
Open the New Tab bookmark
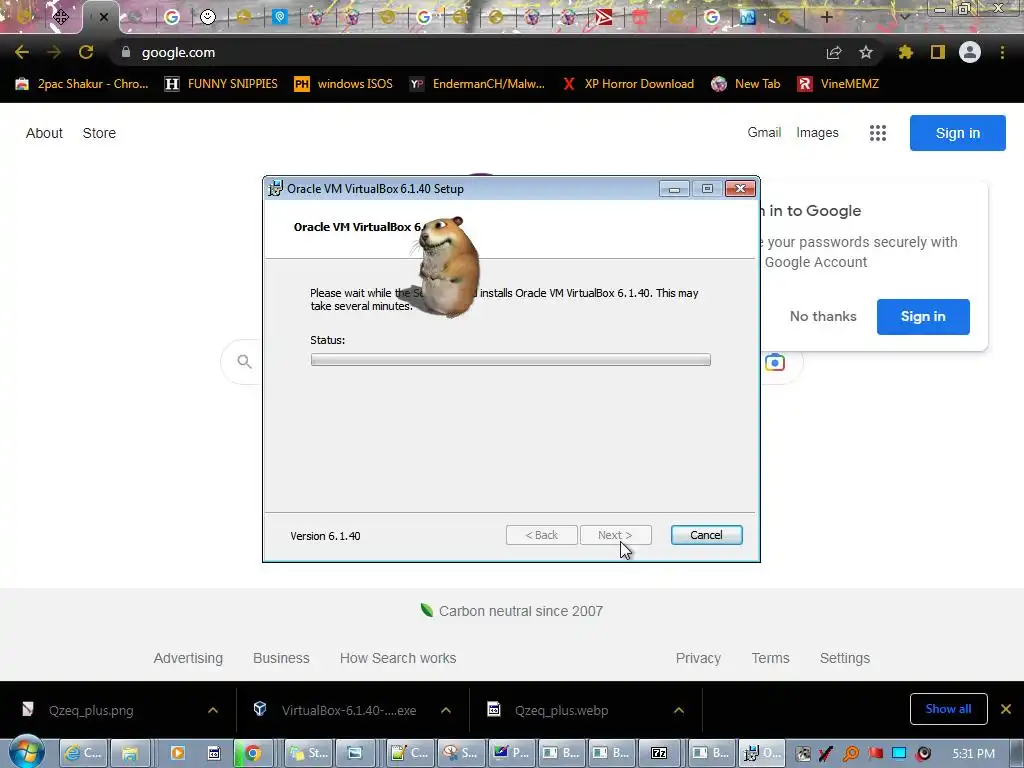click(x=746, y=84)
